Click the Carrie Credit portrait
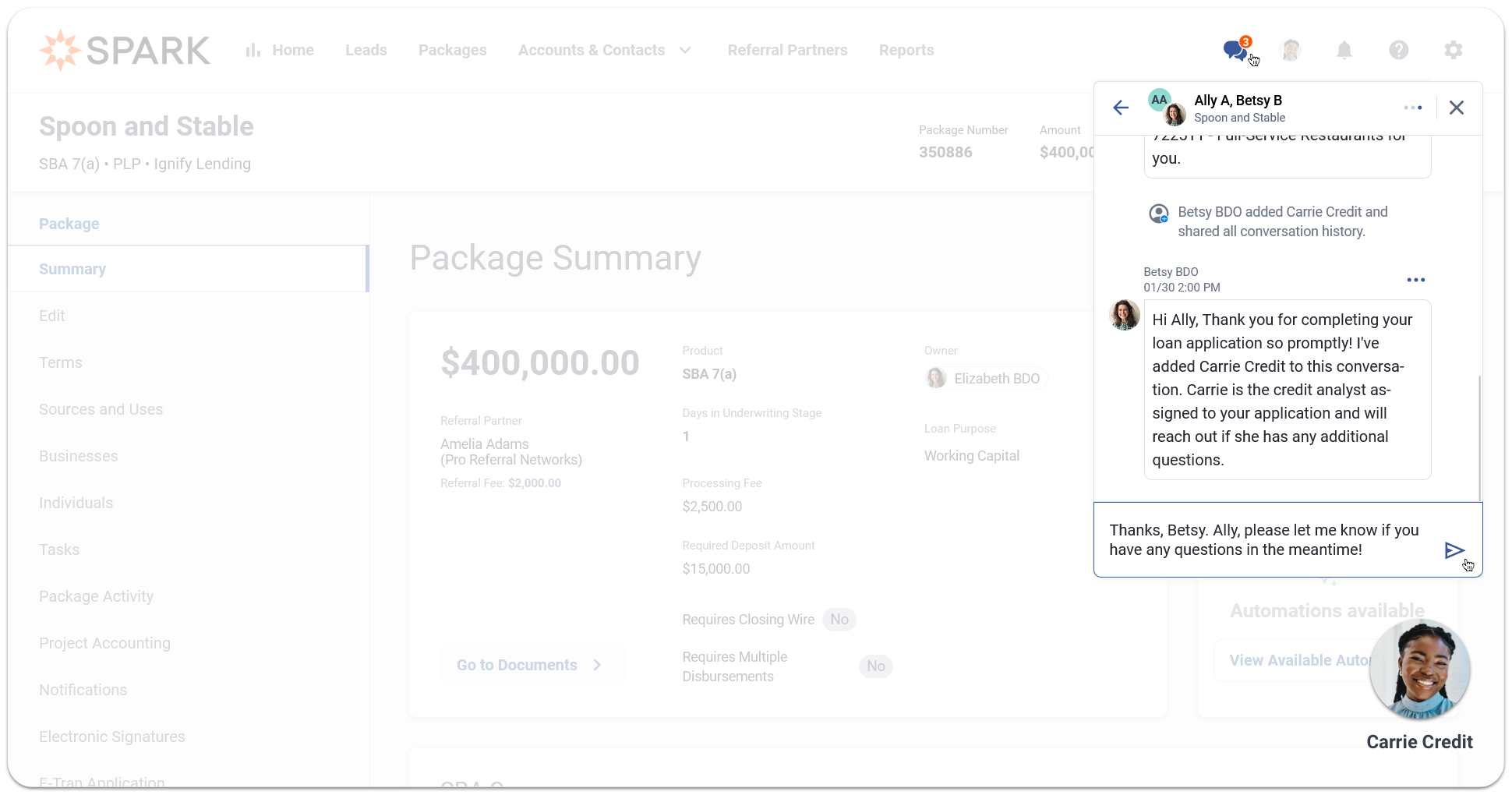 tap(1420, 670)
